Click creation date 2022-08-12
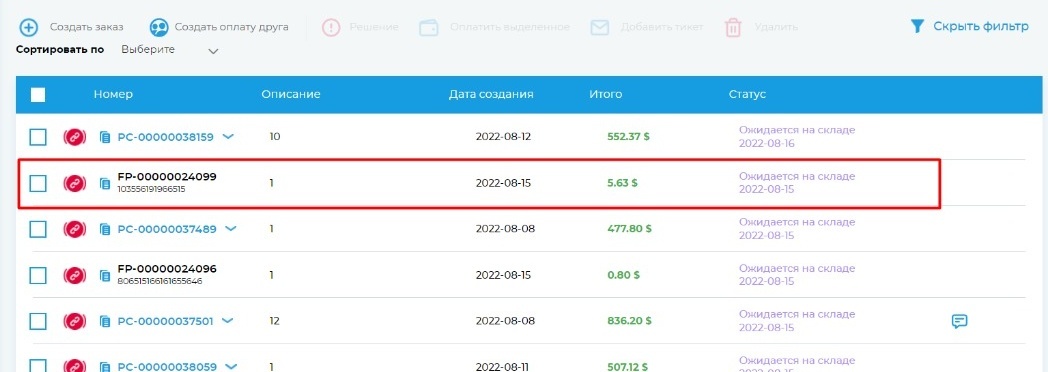Viewport: 1048px width, 372px height. pos(503,137)
